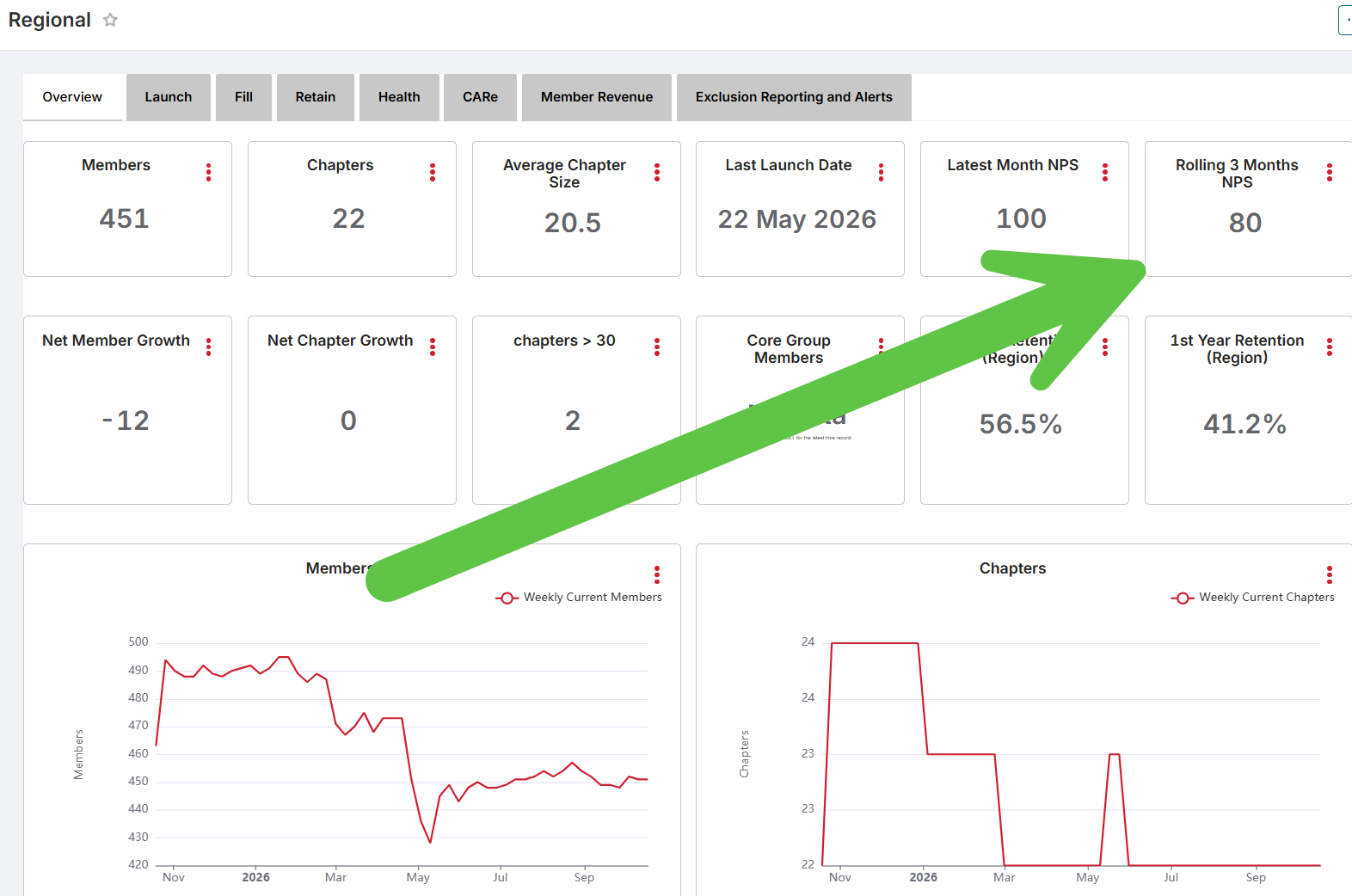Open the Members card options menu
The image size is (1352, 896).
pos(208,172)
